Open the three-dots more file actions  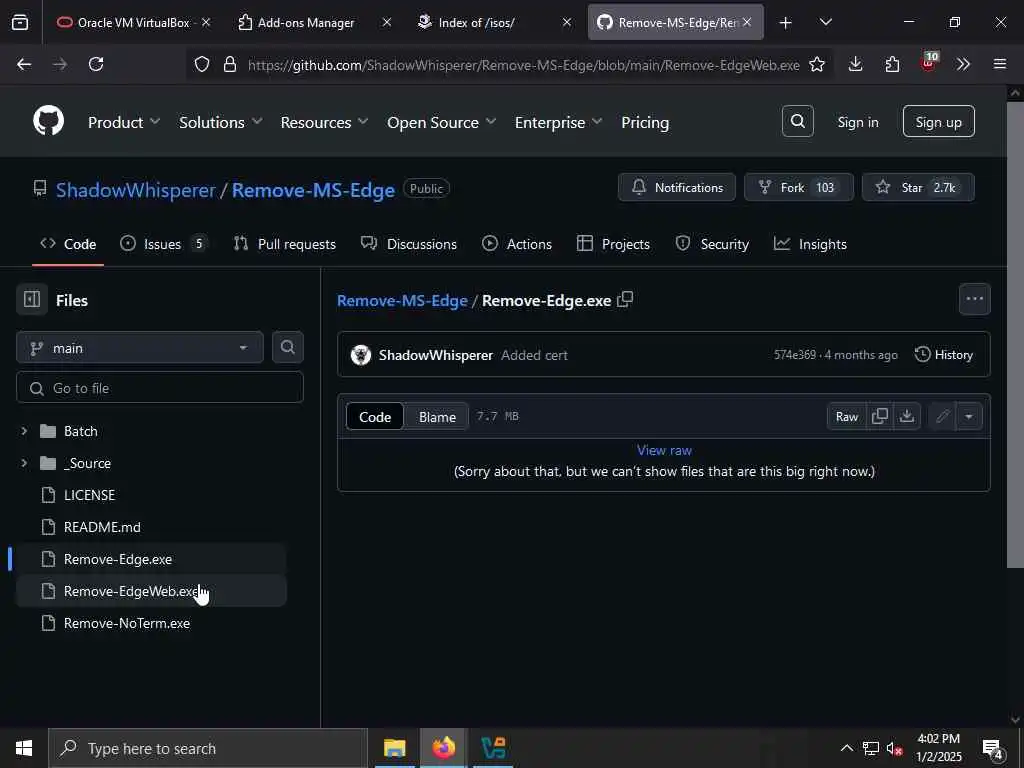[974, 299]
